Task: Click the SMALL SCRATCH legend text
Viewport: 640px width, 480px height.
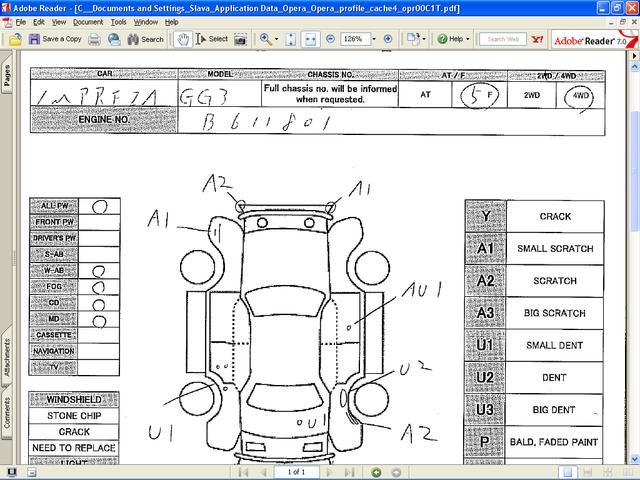Action: [555, 249]
